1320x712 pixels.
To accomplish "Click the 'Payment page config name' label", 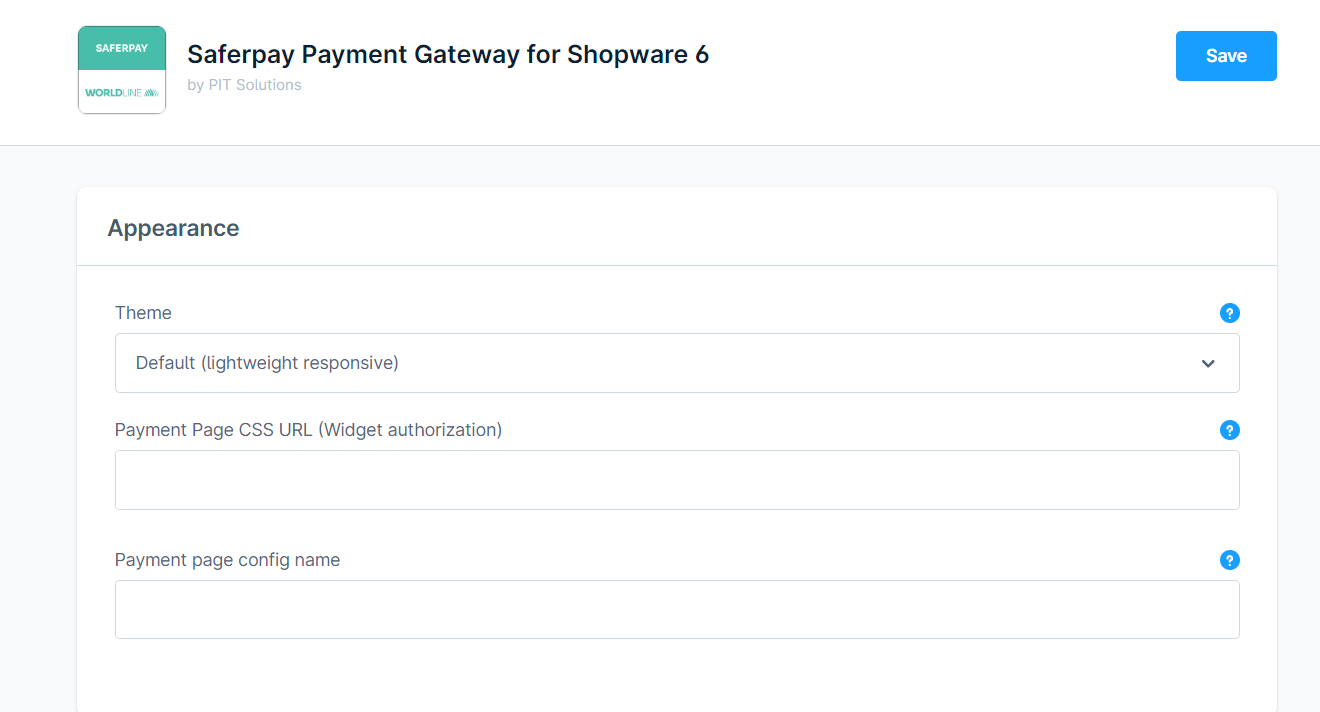I will point(227,560).
